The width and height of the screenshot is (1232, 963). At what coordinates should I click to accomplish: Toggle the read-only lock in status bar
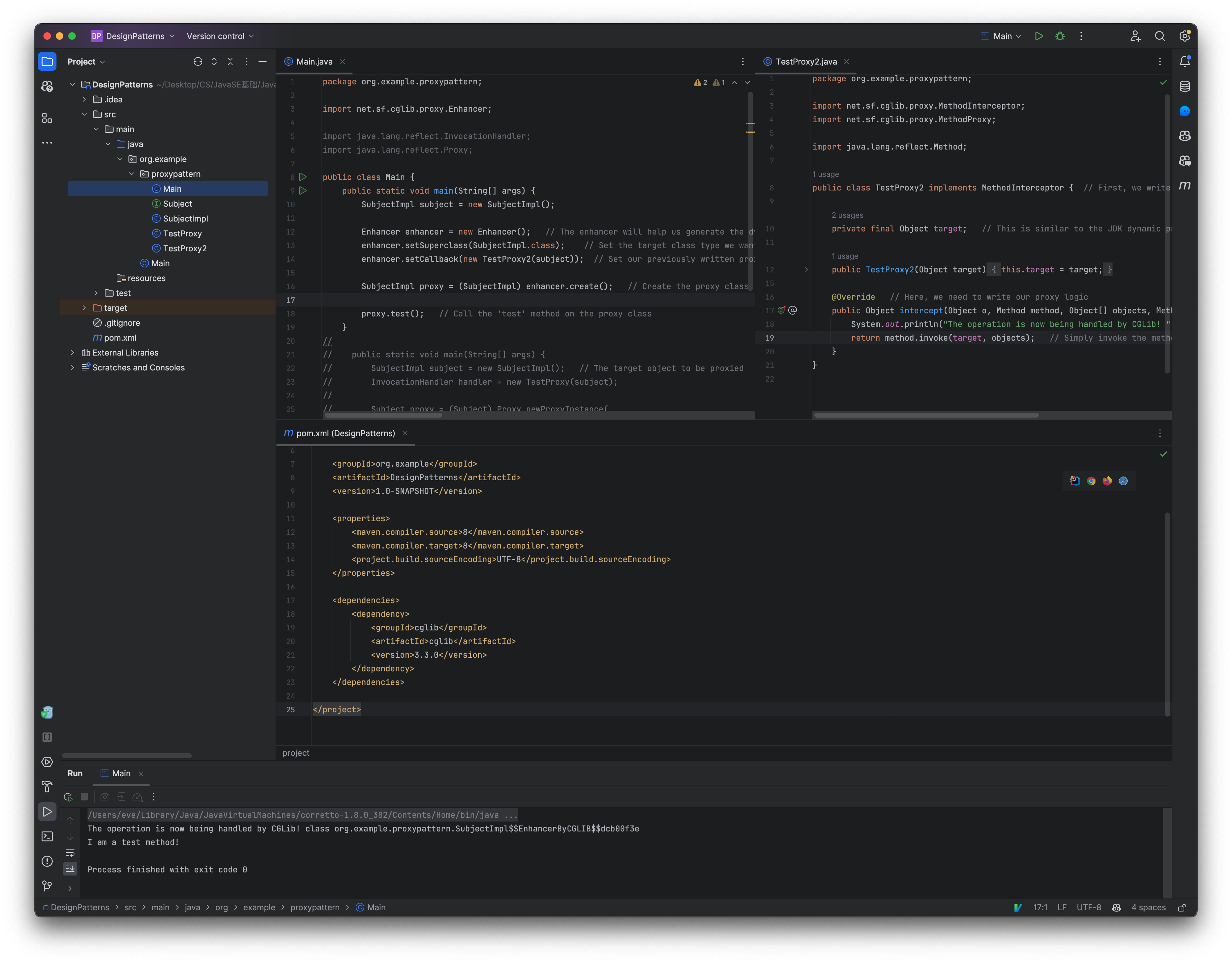1182,907
